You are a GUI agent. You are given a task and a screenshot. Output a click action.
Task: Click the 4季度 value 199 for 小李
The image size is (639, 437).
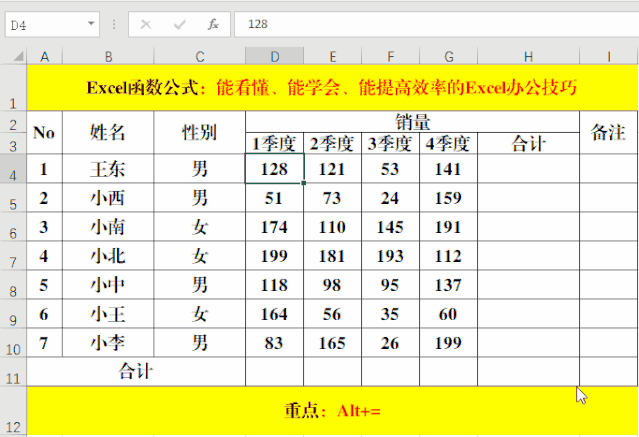point(448,343)
